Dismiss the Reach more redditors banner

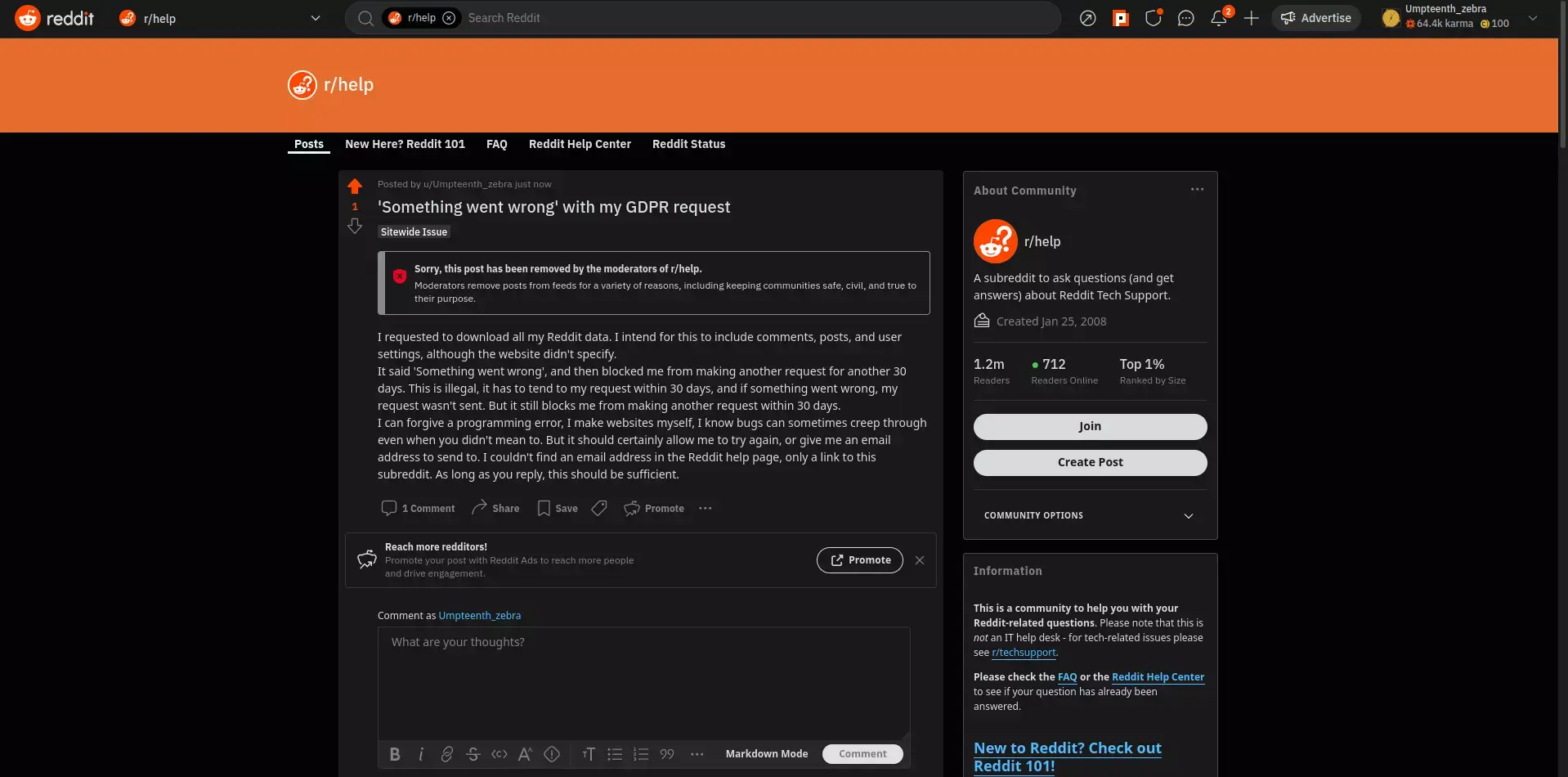[x=920, y=560]
